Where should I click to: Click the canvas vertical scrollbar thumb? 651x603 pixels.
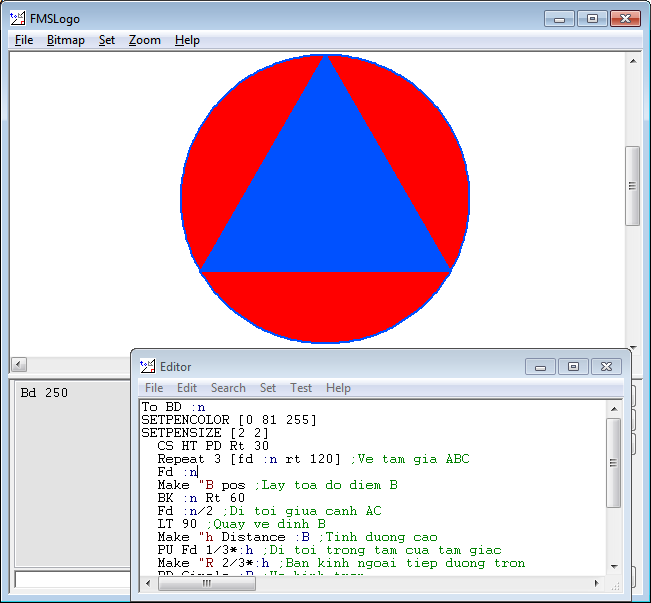pos(632,186)
